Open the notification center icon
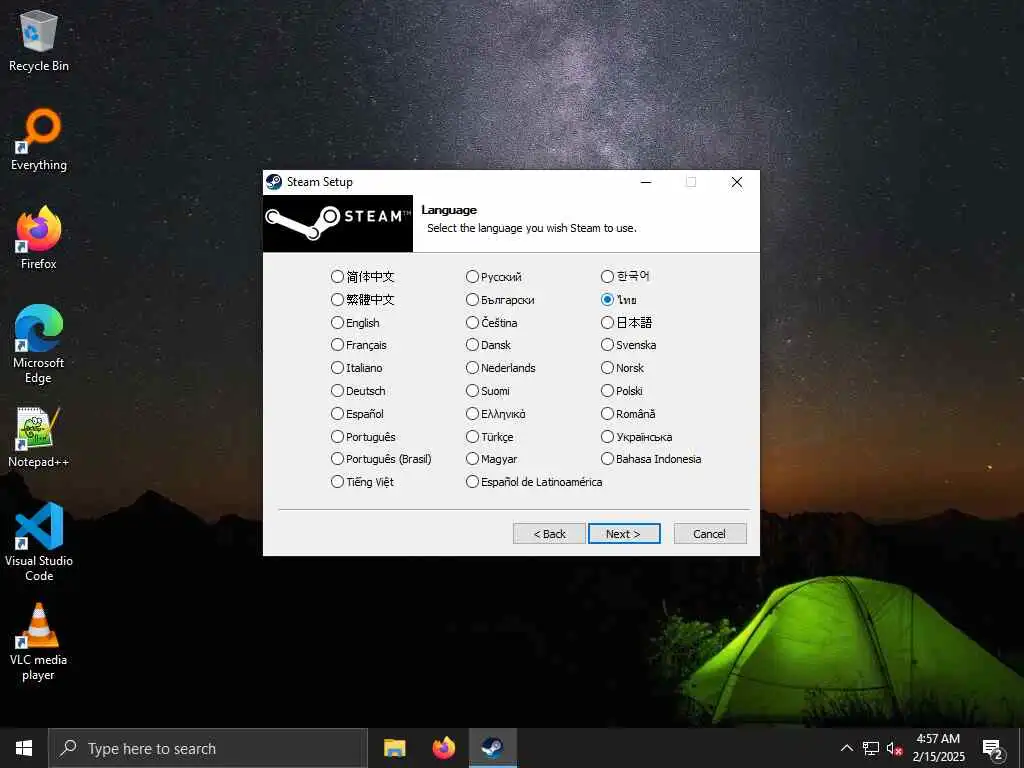1024x768 pixels. click(993, 749)
